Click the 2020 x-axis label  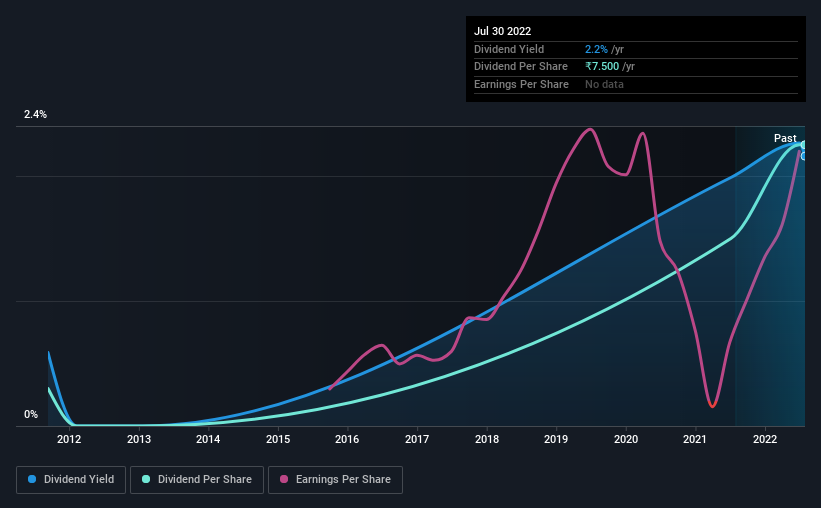pyautogui.click(x=626, y=439)
